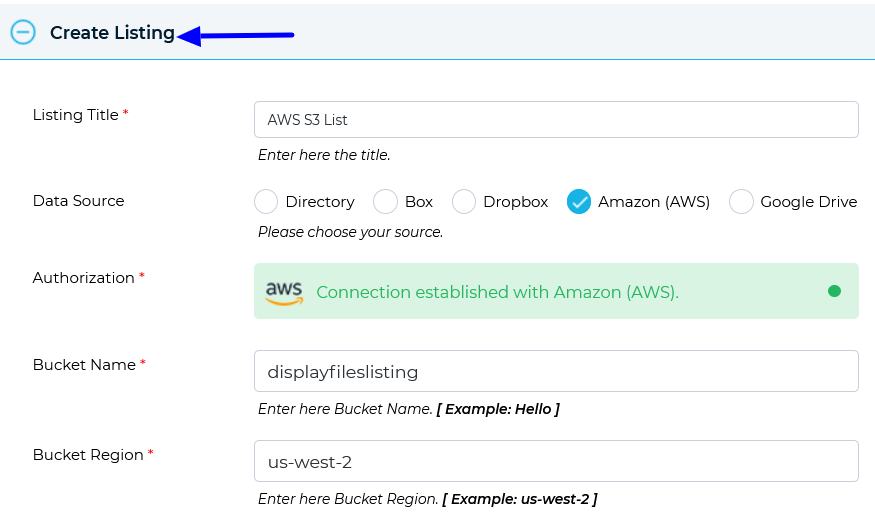This screenshot has width=875, height=516.
Task: Select Google Drive radio button
Action: tap(741, 201)
